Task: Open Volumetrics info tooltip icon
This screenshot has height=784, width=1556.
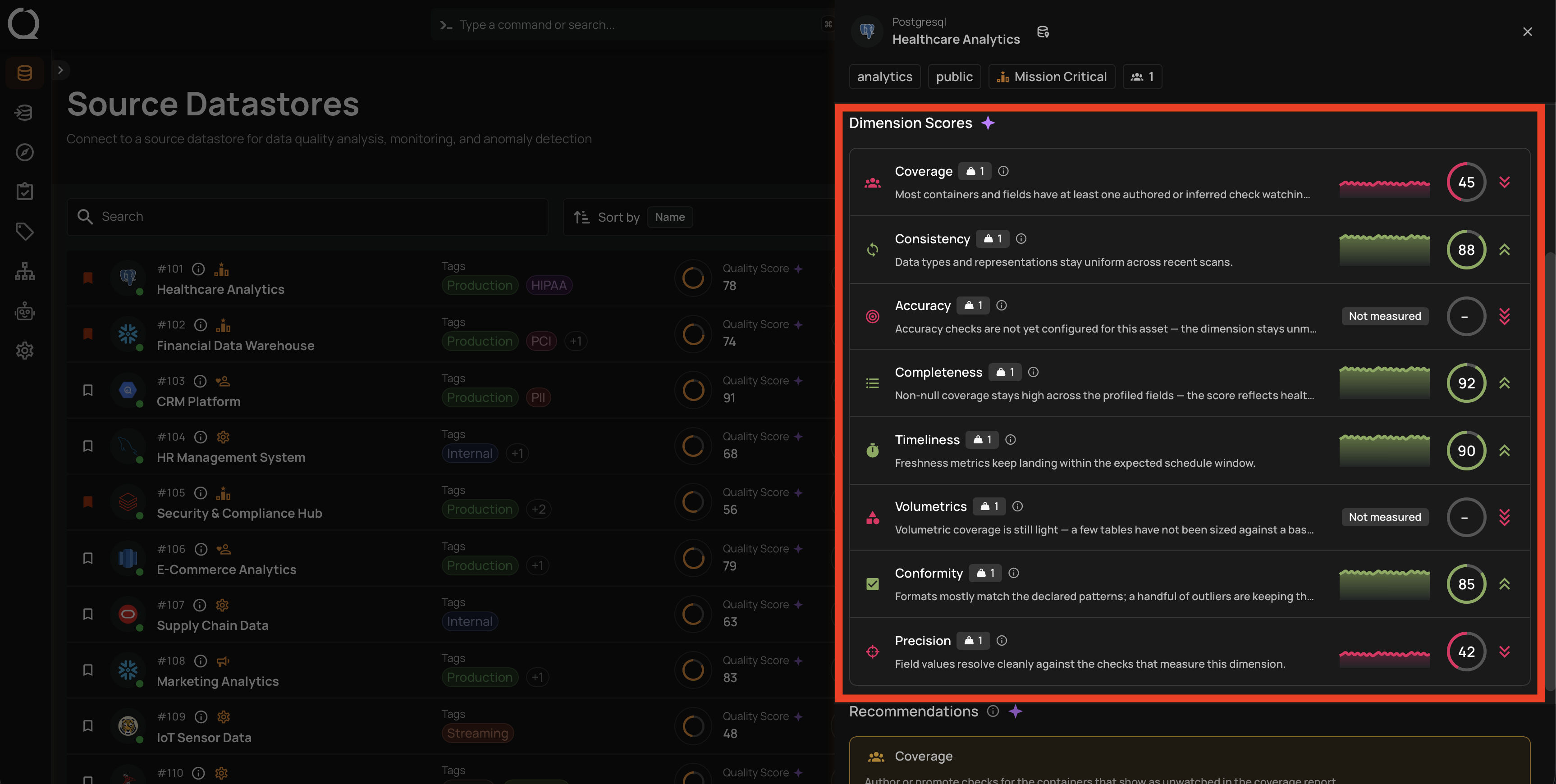Action: pos(1018,506)
